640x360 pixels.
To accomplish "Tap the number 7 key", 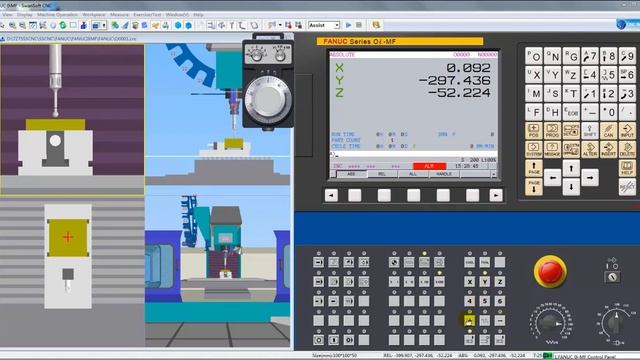I will pyautogui.click(x=590, y=56).
